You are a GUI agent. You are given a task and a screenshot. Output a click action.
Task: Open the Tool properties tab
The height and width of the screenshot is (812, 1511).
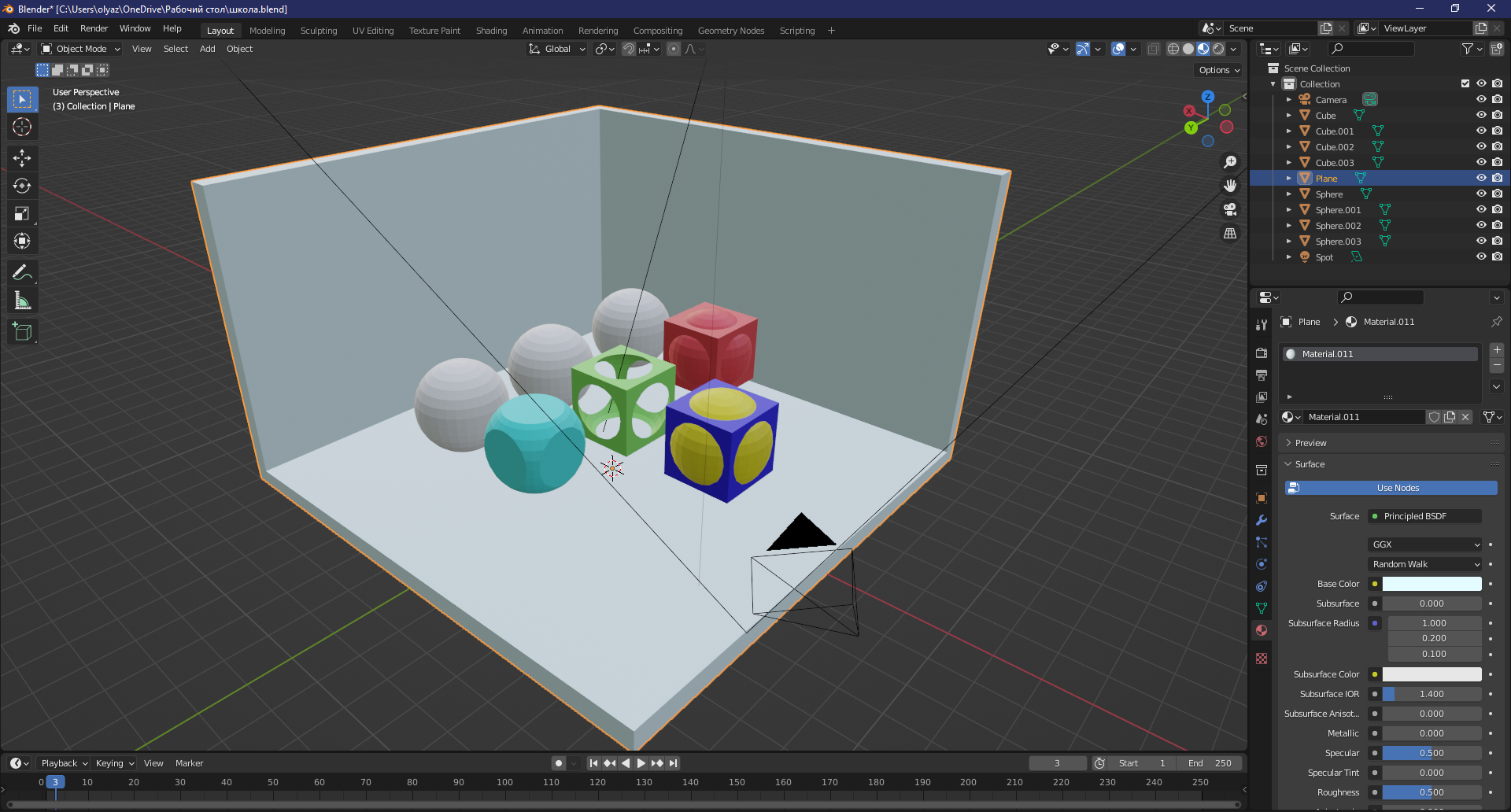tap(1262, 324)
